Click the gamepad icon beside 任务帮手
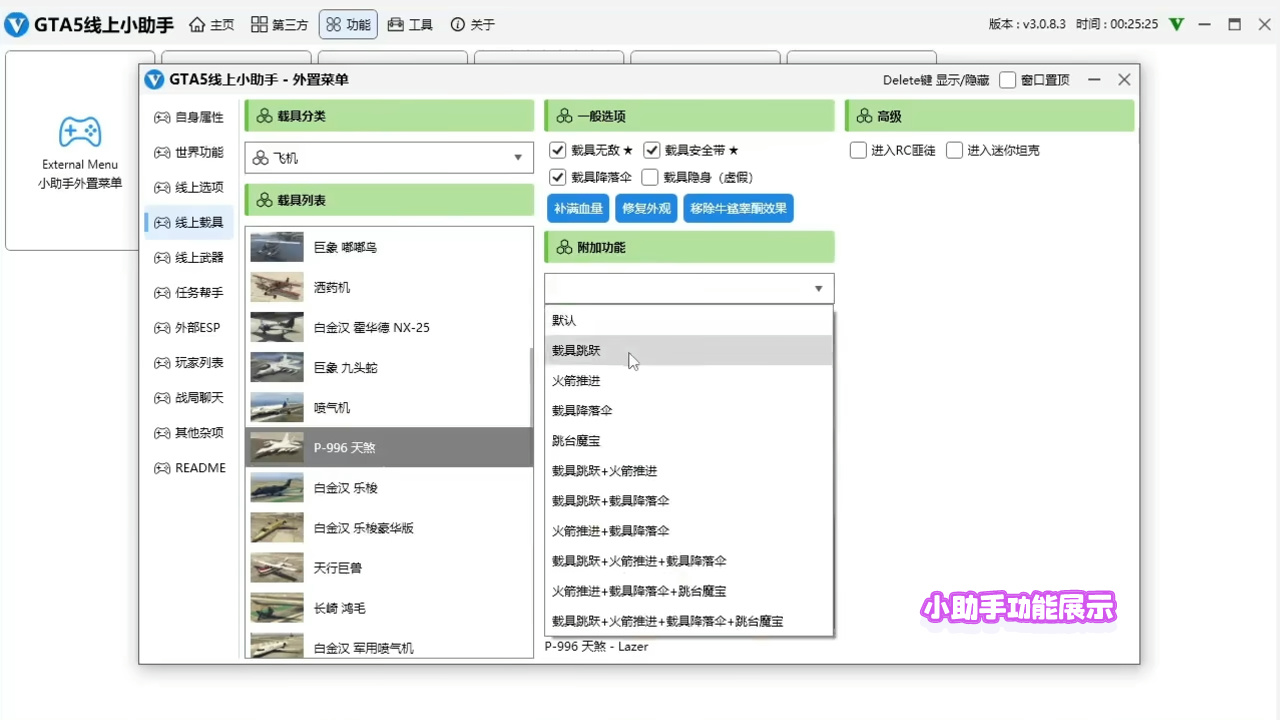This screenshot has width=1280, height=720. coord(162,292)
